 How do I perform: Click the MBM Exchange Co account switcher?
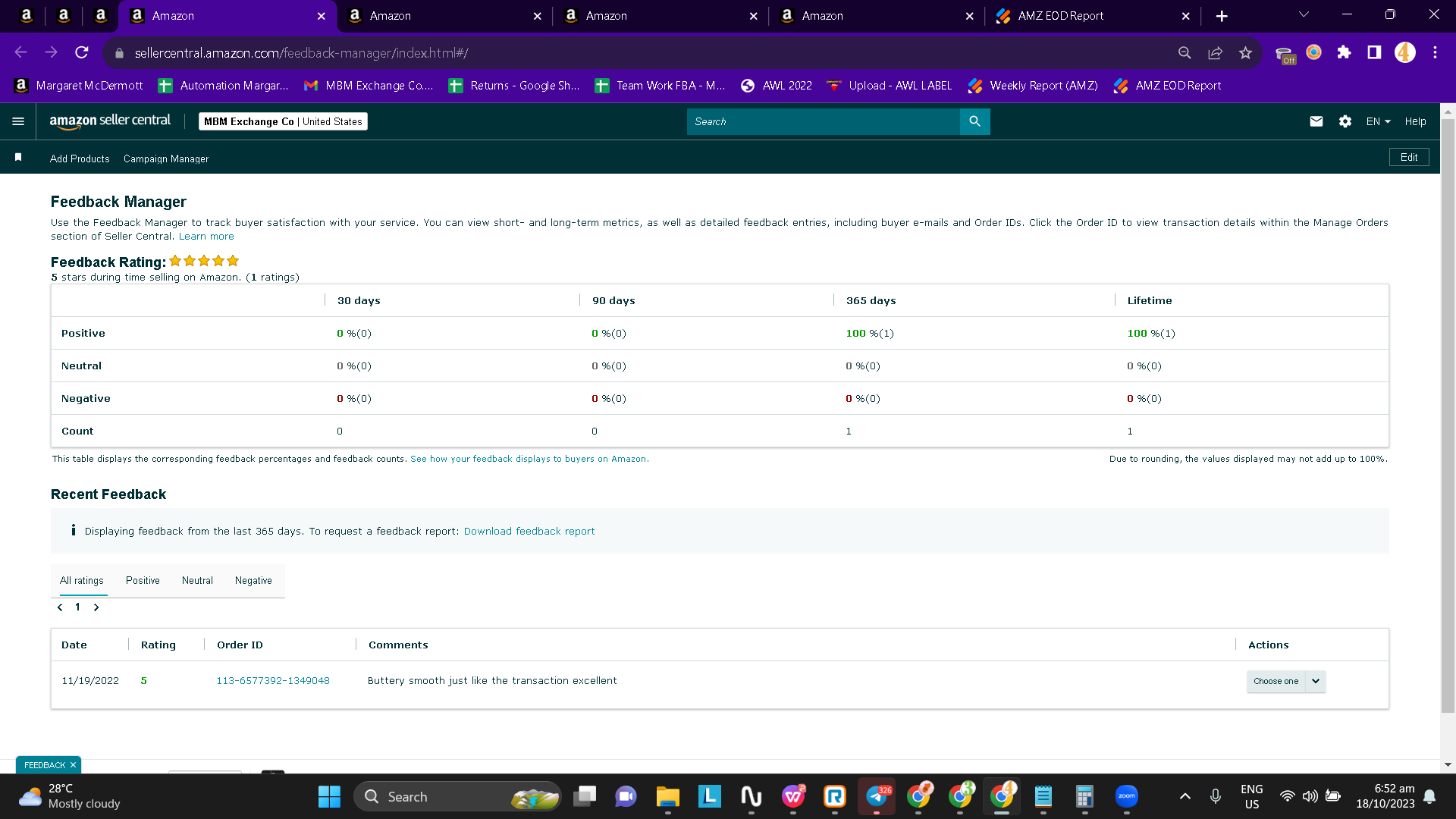coord(283,121)
